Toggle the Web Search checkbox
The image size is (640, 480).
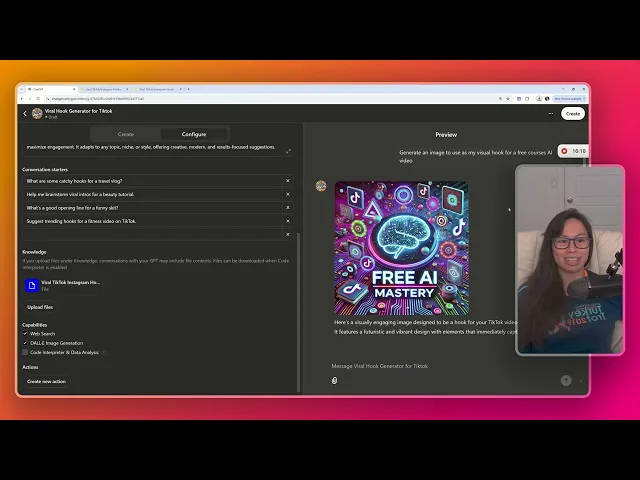pos(25,333)
